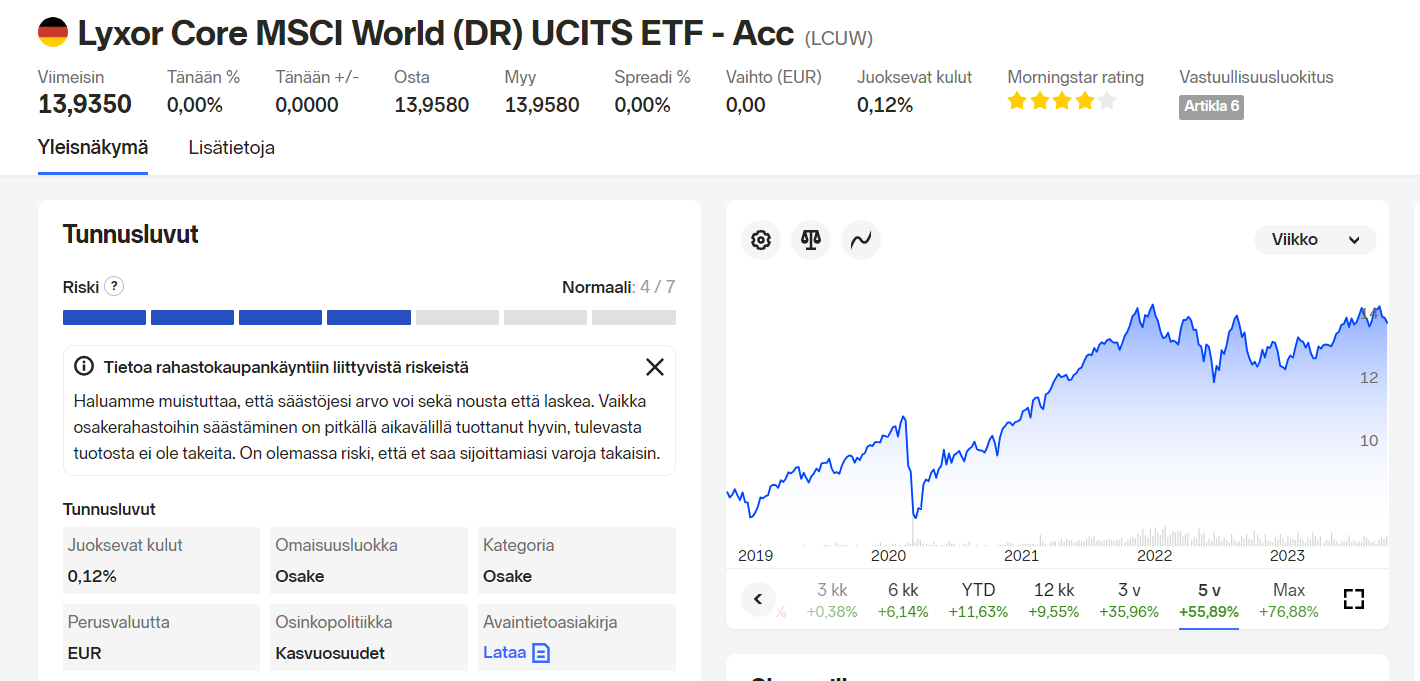
Task: Click the Normaali: 4 / 7 risk label
Action: tap(618, 287)
